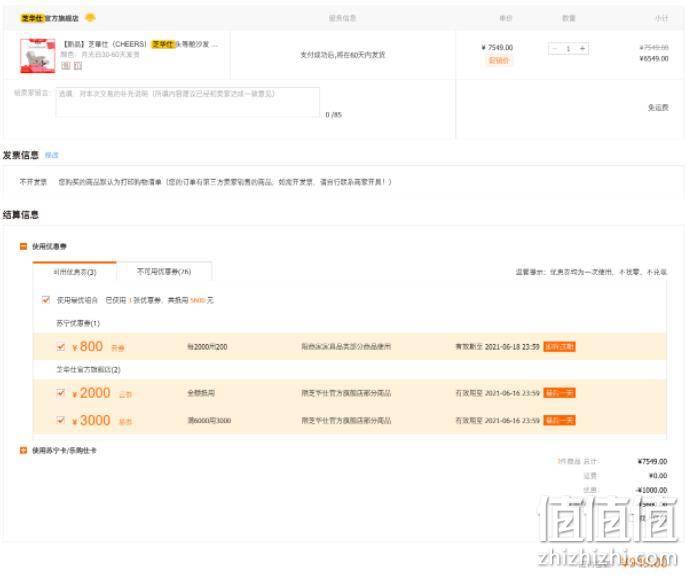Open the CHEERS sofa product title link
Screen dimensions: 687x575
[140, 44]
